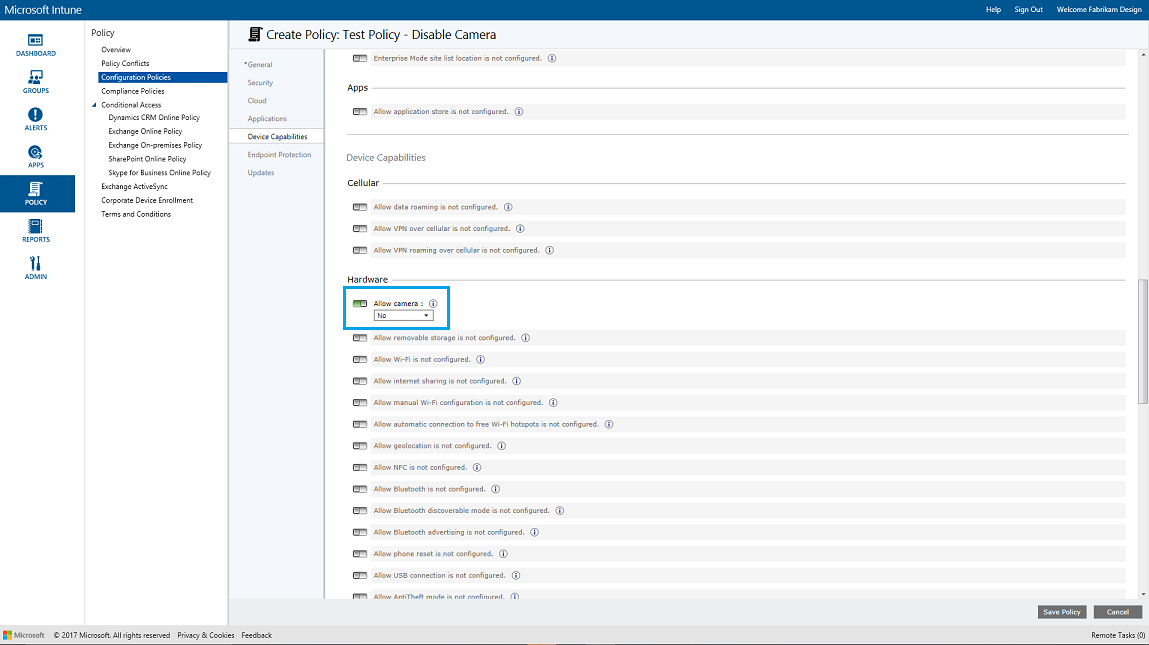Open the Help link

click(x=993, y=10)
